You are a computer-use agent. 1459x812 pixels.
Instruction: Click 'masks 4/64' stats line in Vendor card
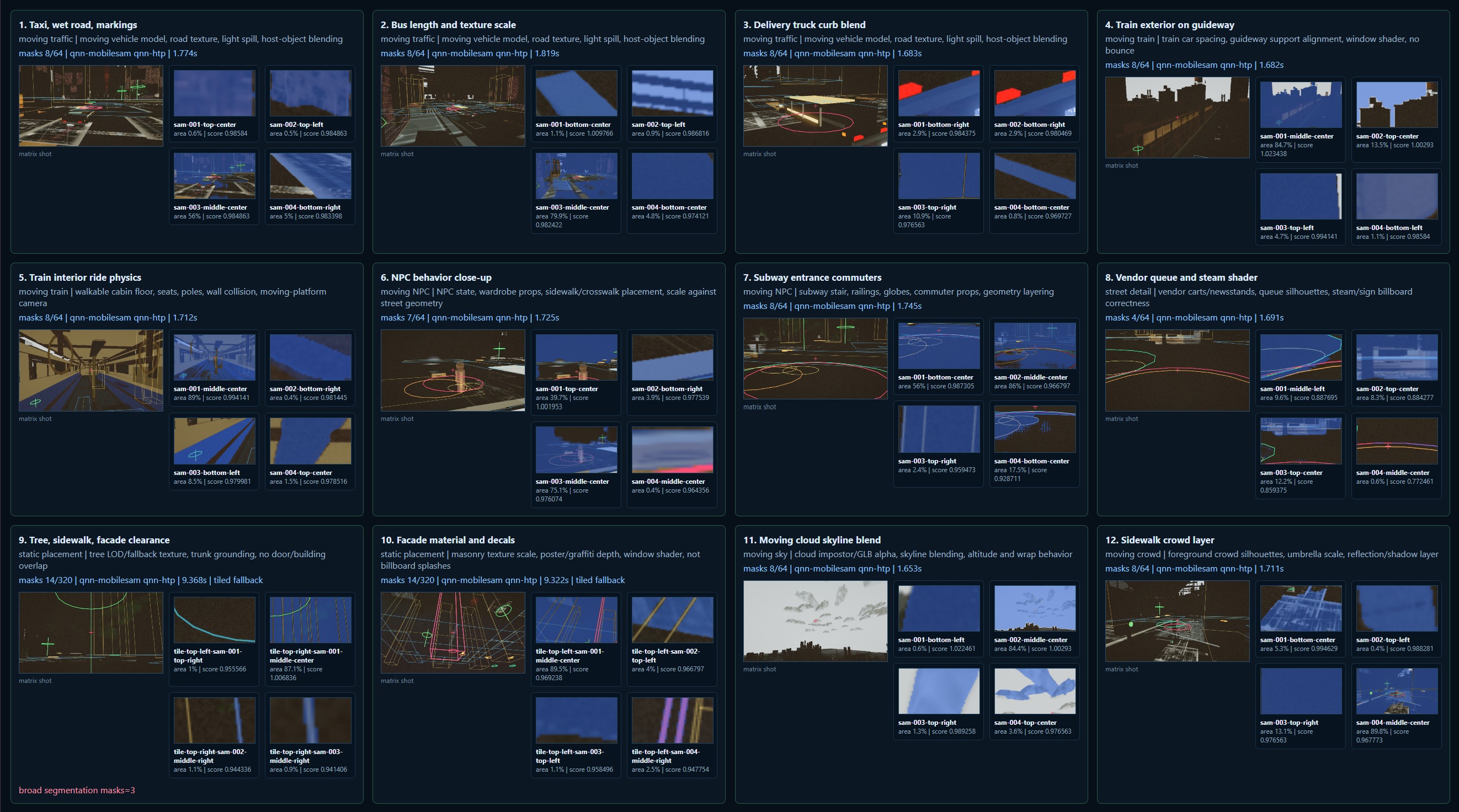point(1194,318)
